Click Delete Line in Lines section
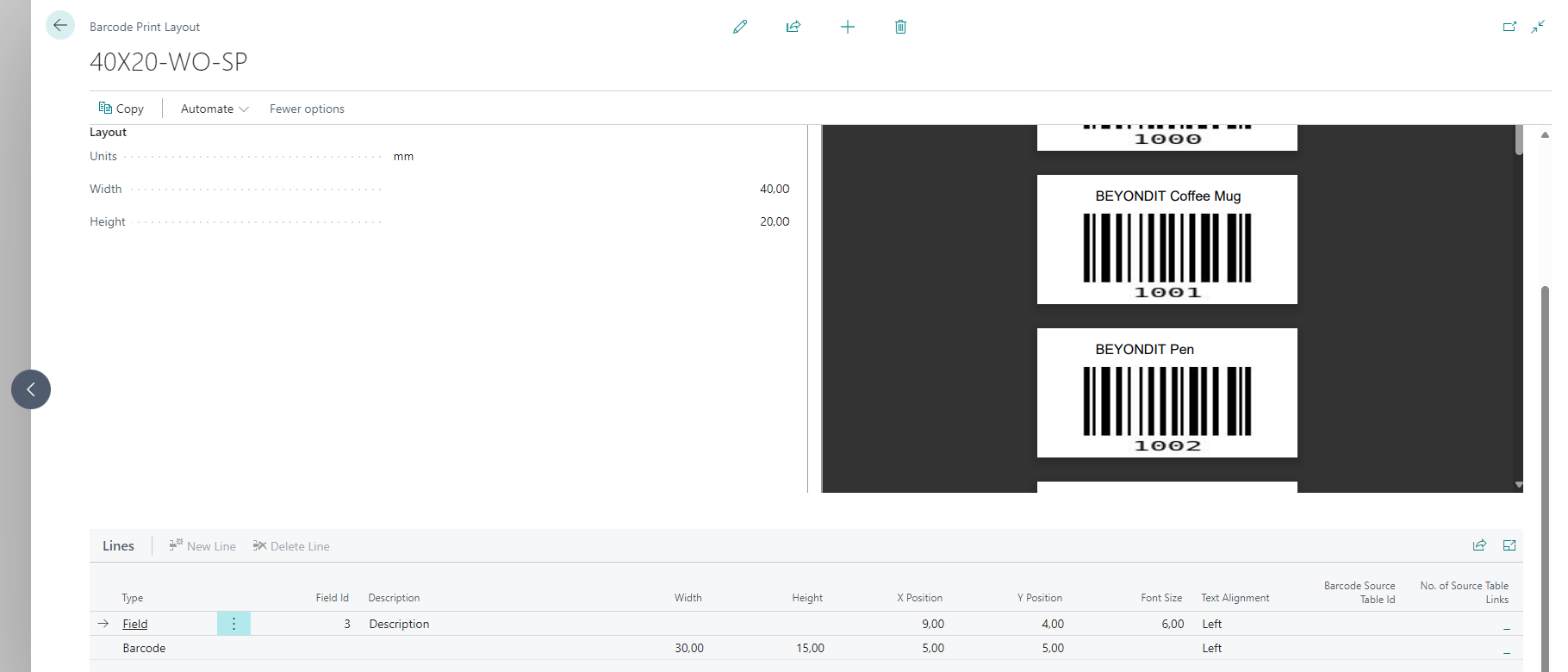1568x672 pixels. pyautogui.click(x=291, y=546)
